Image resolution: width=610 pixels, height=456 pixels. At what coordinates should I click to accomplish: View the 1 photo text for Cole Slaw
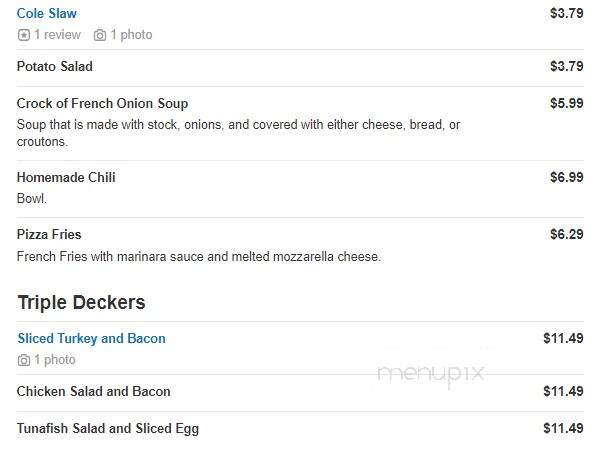coord(131,35)
